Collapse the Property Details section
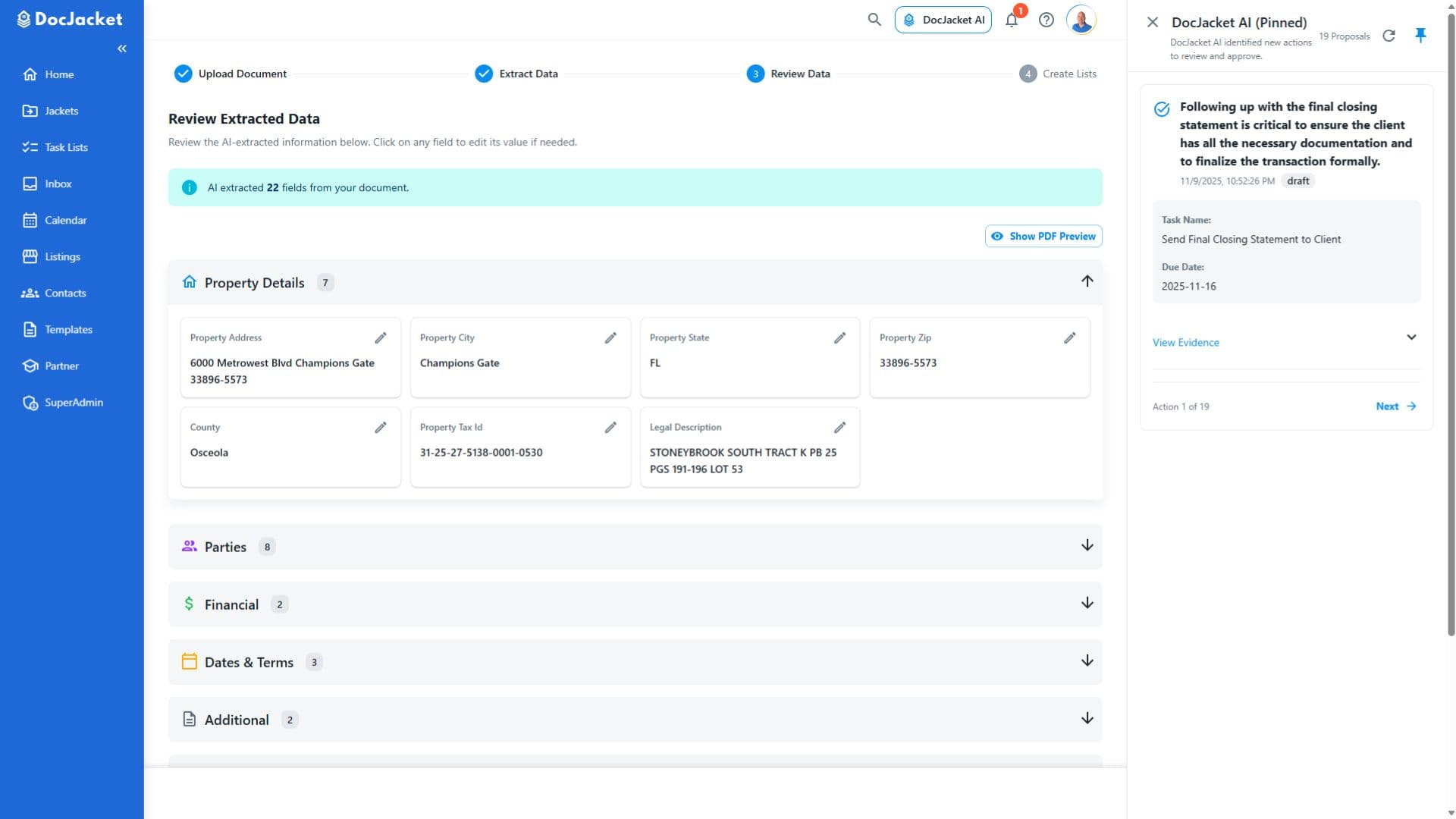The image size is (1456, 819). coord(1087,281)
